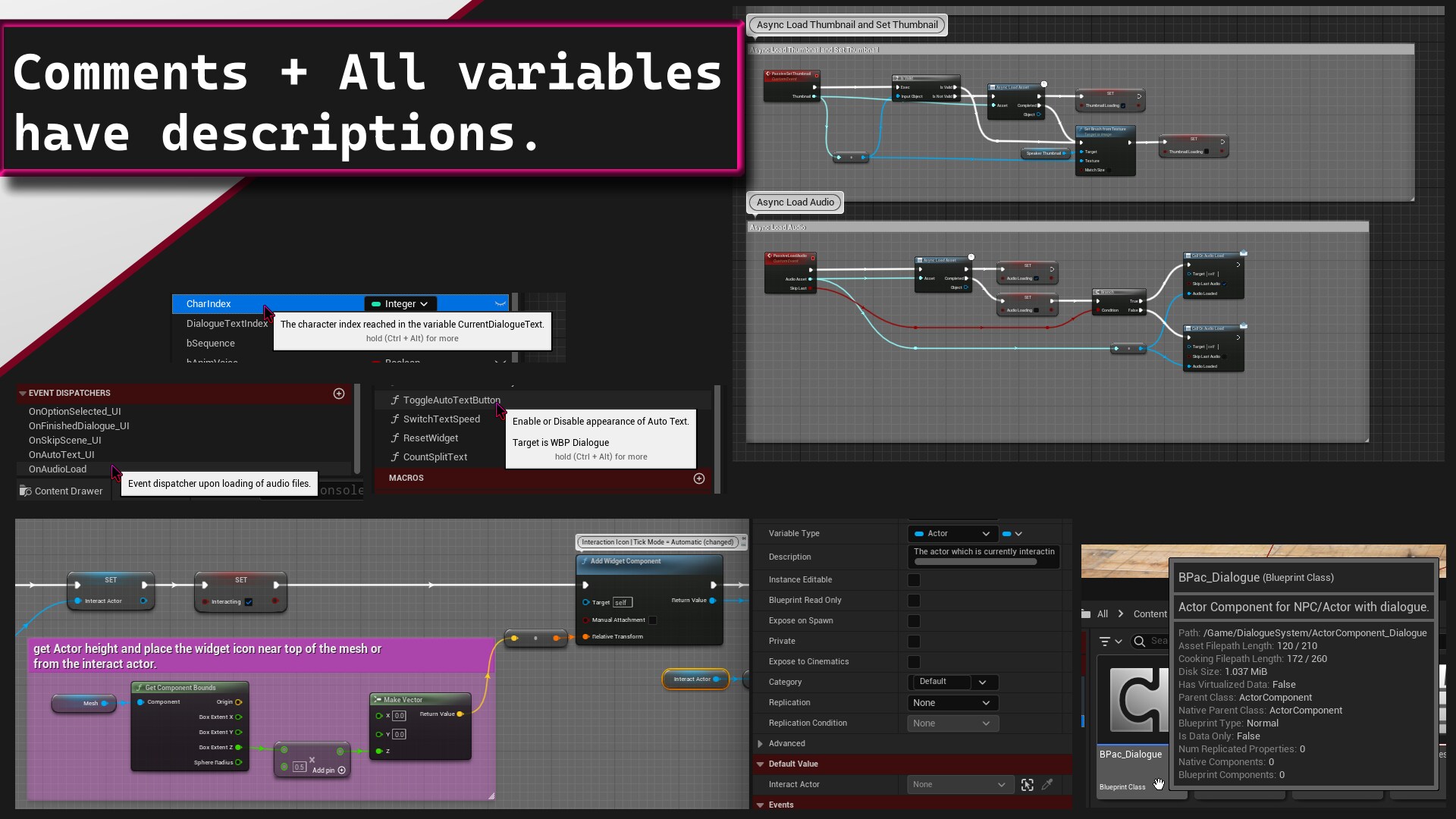Click the folder icon beside the All breadcrumb
The image size is (1456, 819).
tap(1086, 613)
